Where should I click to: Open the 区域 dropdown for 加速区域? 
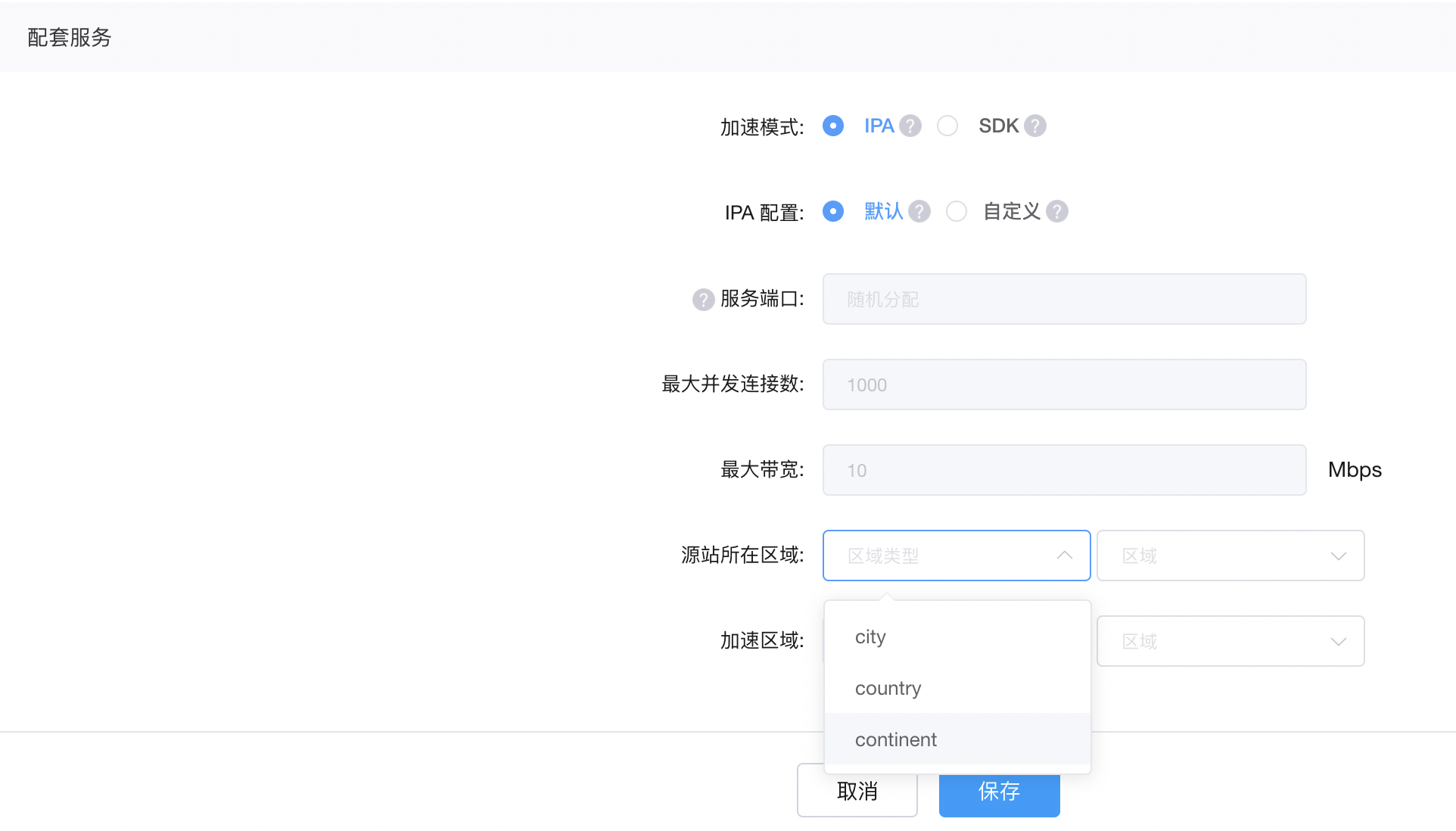[x=1230, y=641]
